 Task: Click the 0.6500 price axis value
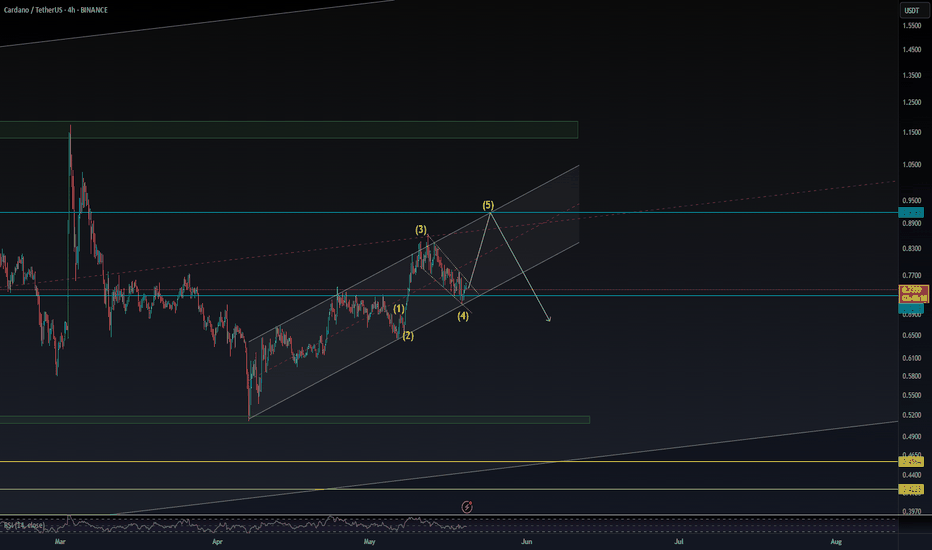[912, 336]
